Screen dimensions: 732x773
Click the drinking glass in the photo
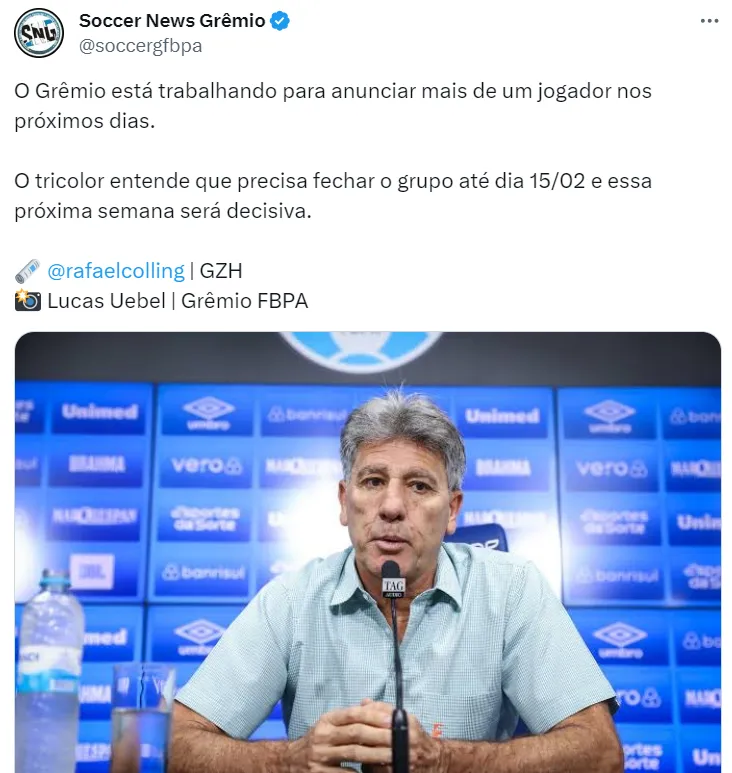tap(144, 718)
